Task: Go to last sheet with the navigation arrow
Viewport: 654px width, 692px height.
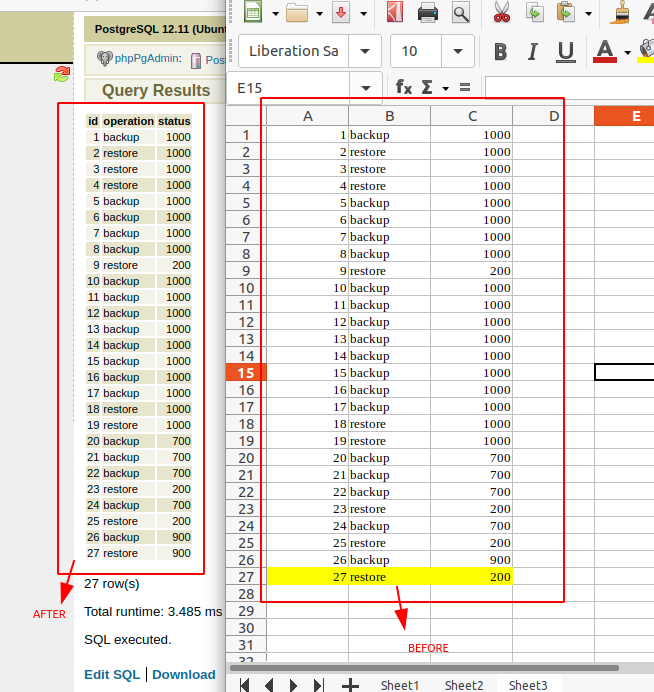Action: 318,685
